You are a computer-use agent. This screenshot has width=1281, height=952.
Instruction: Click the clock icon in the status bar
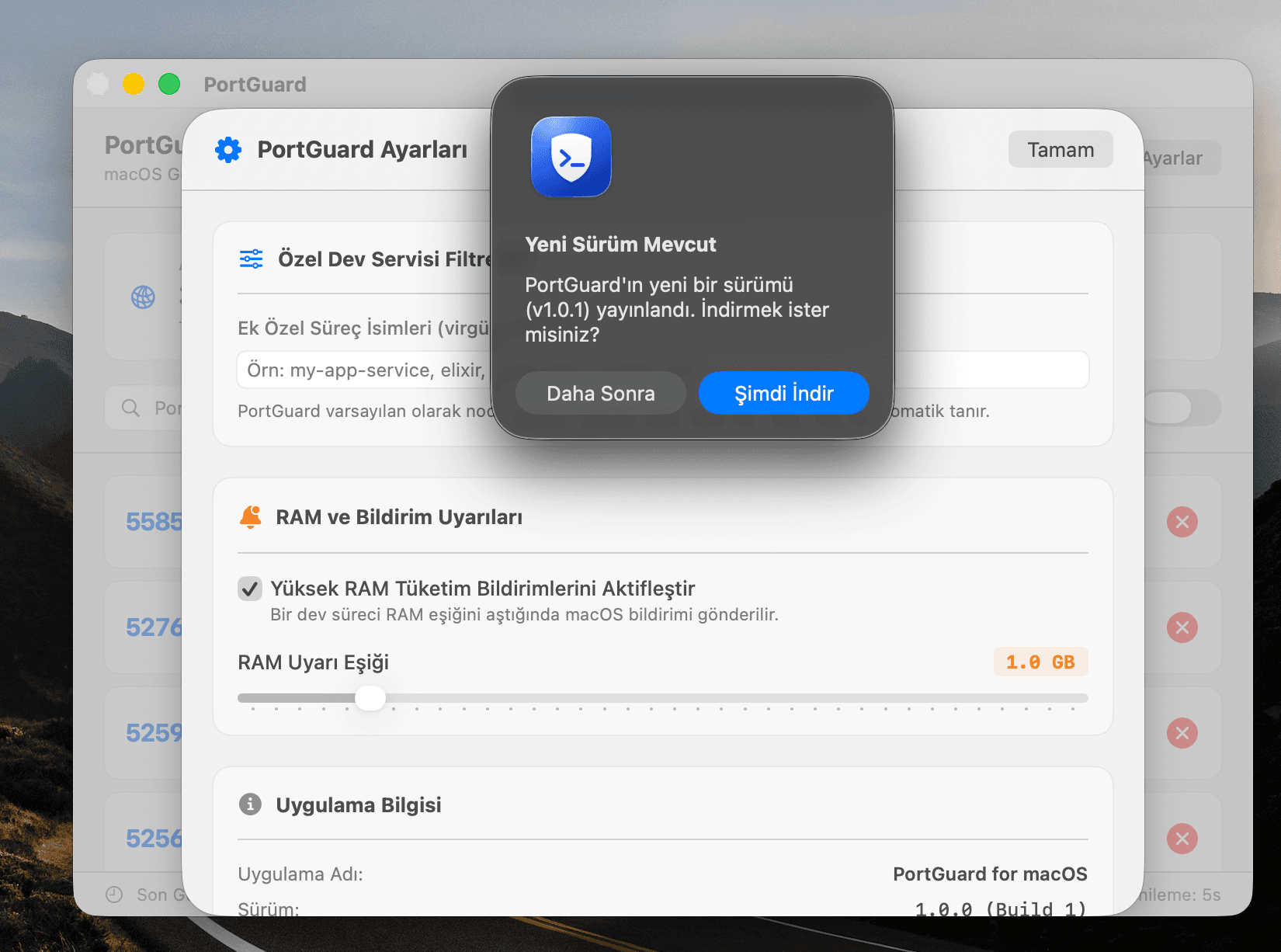(114, 895)
